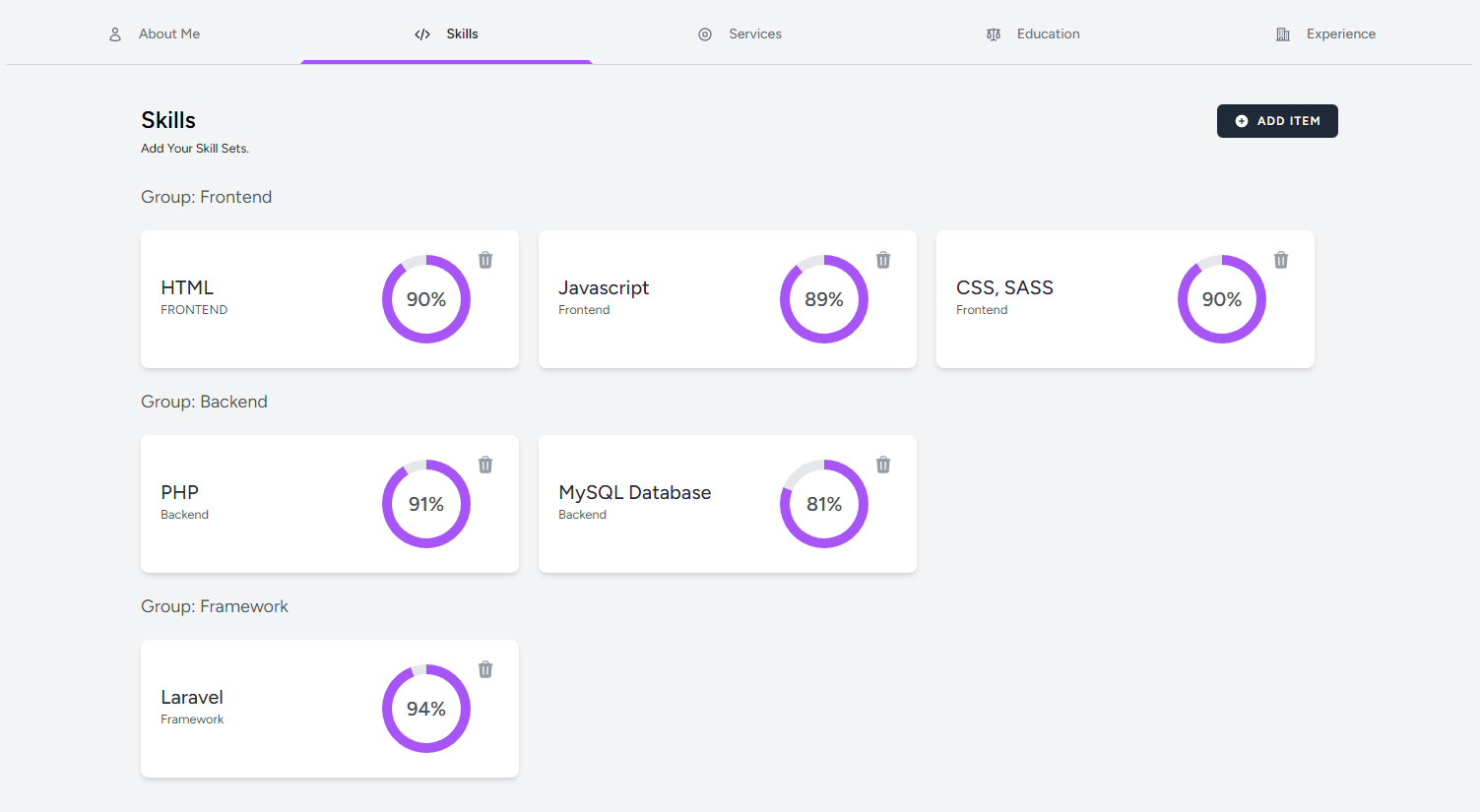Click trash icon on MySQL Database card
Image resolution: width=1480 pixels, height=812 pixels.
point(883,465)
